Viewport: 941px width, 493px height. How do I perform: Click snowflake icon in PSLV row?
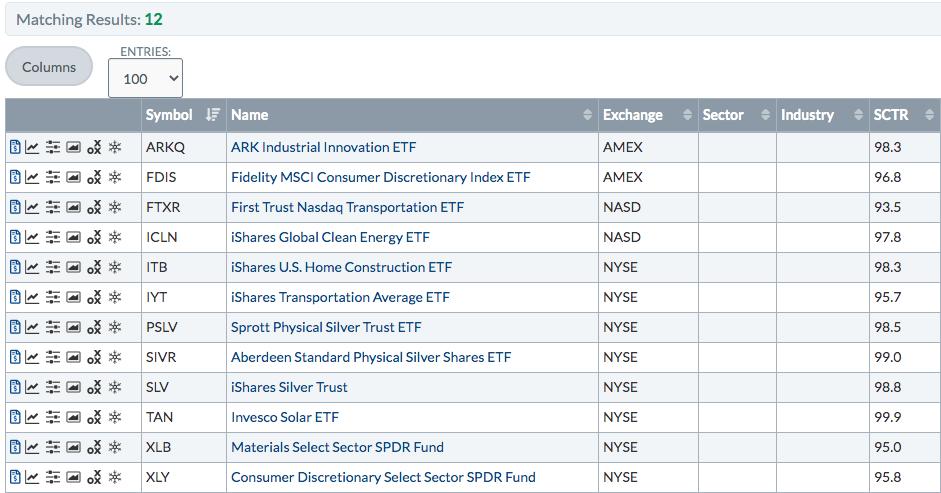114,327
